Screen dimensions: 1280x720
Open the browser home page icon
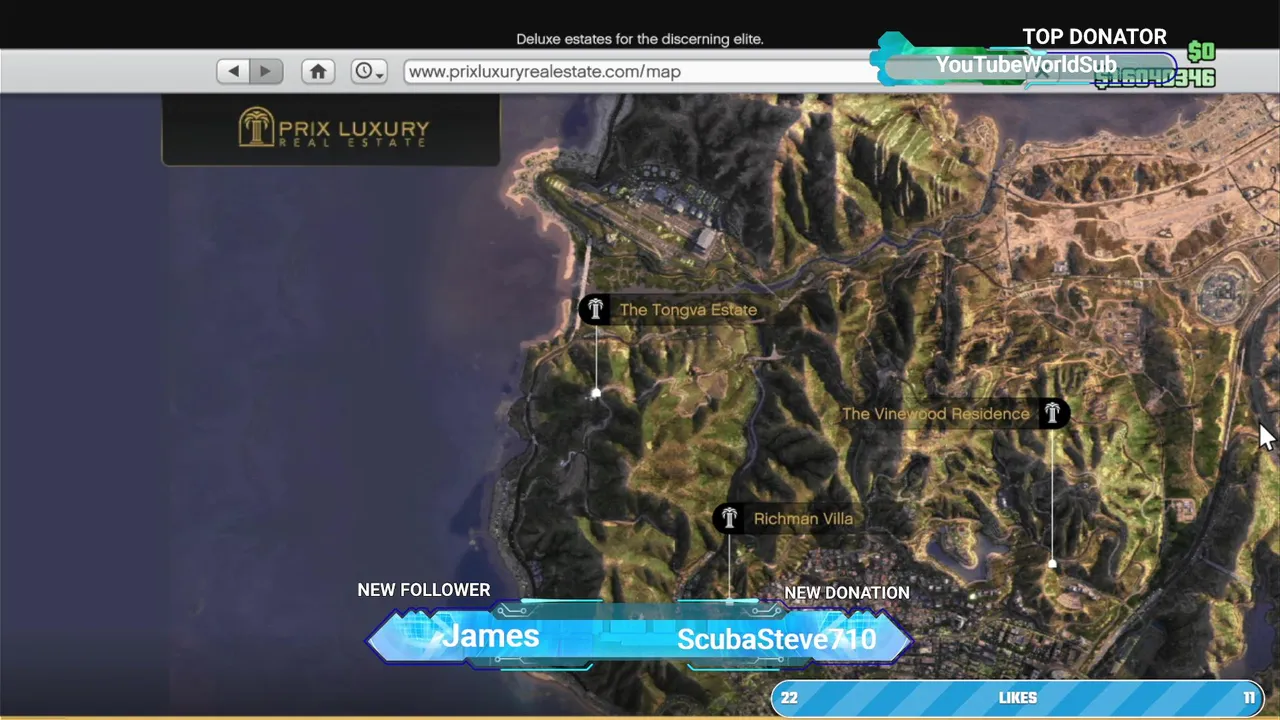click(318, 71)
